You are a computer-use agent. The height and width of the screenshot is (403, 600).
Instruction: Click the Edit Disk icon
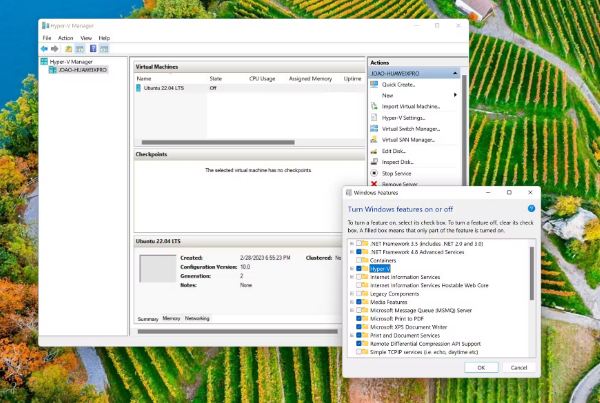374,151
